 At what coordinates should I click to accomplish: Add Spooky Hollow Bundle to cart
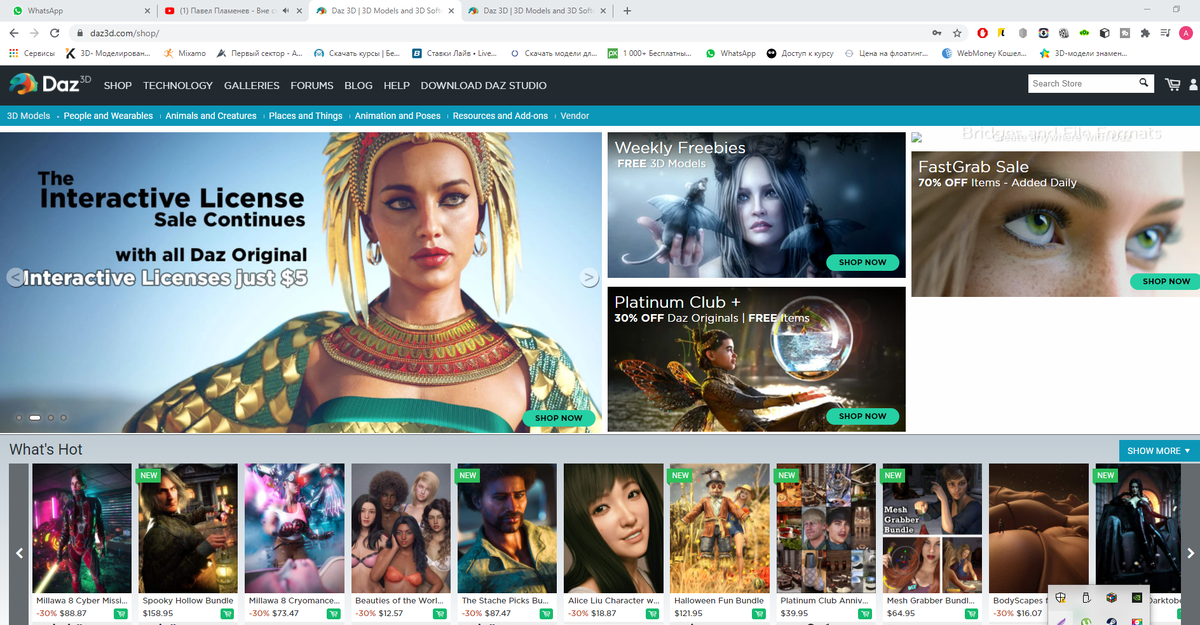point(227,613)
